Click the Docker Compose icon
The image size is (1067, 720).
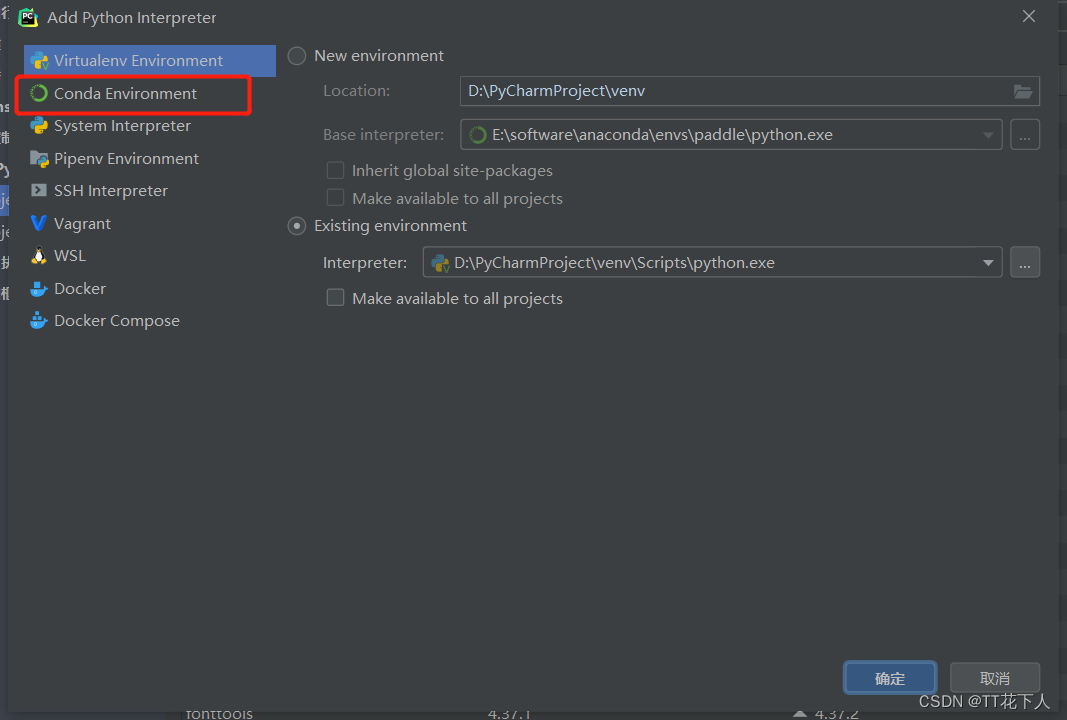coord(39,321)
